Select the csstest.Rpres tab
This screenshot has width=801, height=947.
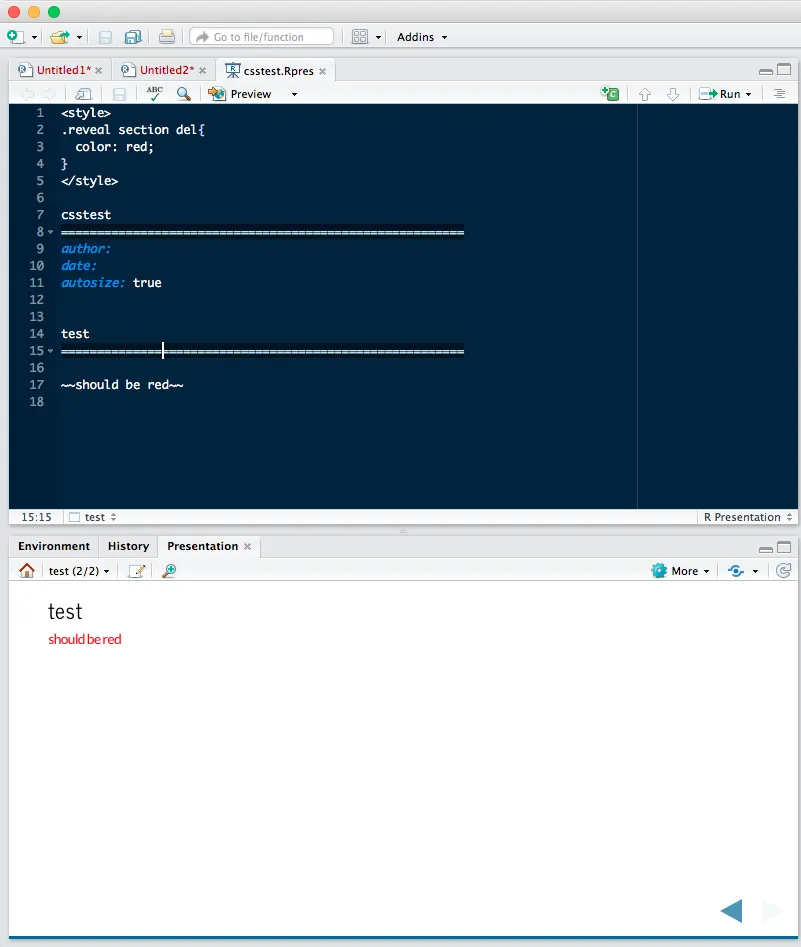tap(278, 71)
